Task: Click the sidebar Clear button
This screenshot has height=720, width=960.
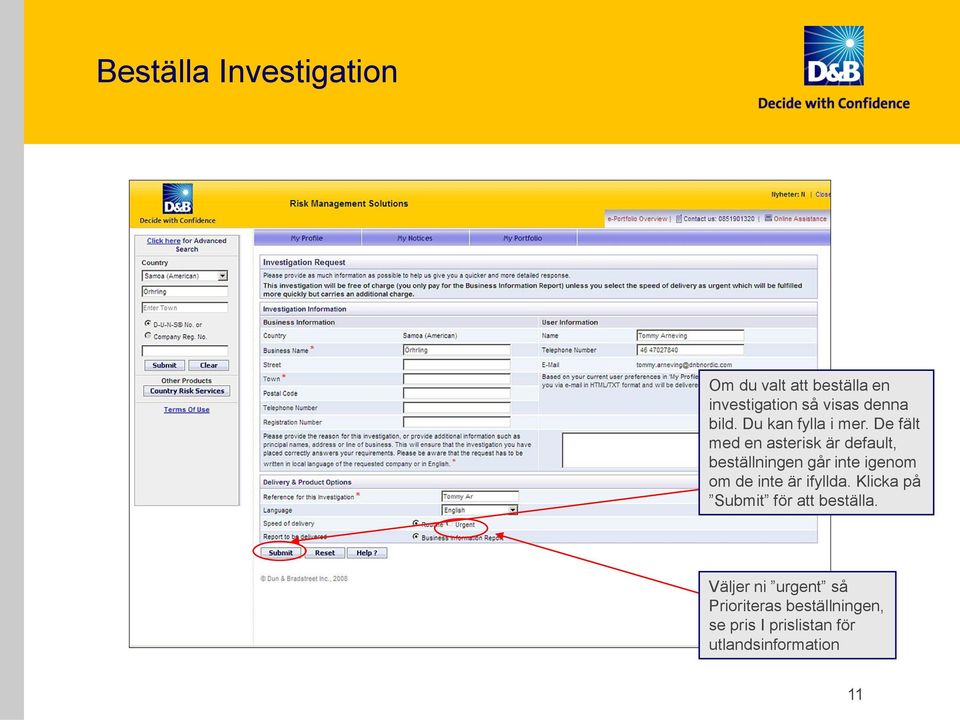Action: pos(208,366)
